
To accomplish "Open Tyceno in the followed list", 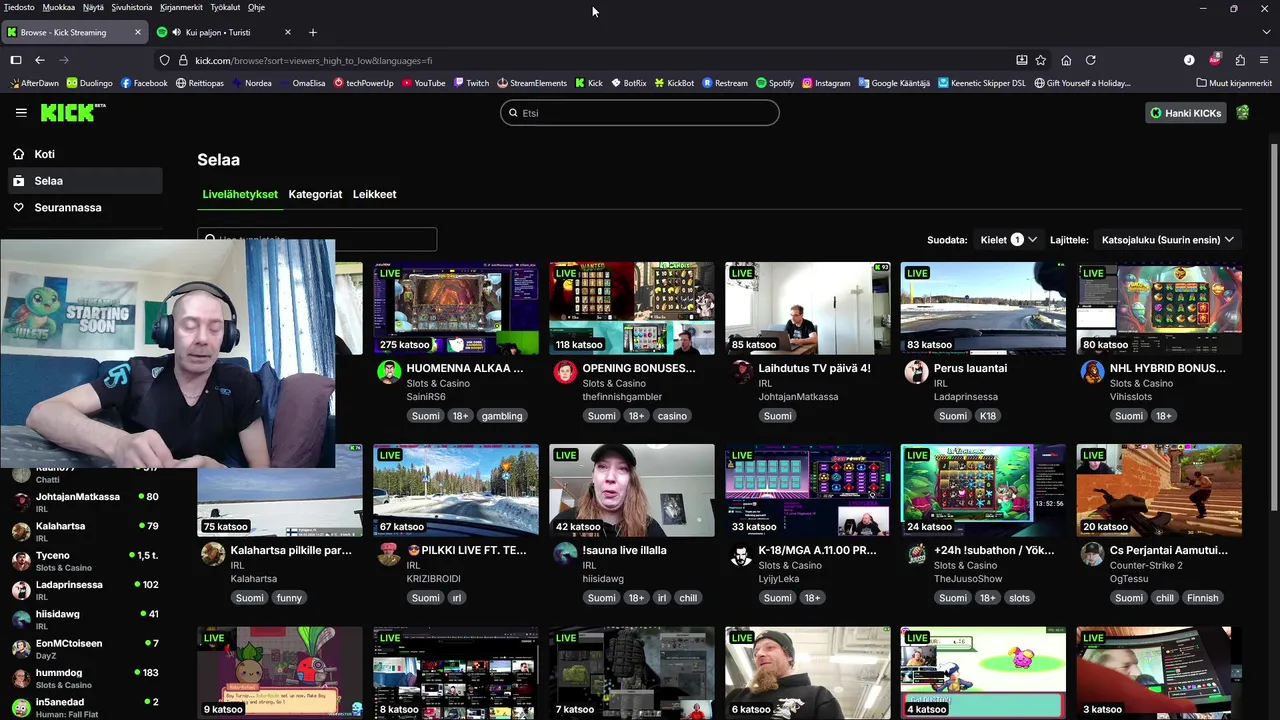I will click(x=84, y=561).
